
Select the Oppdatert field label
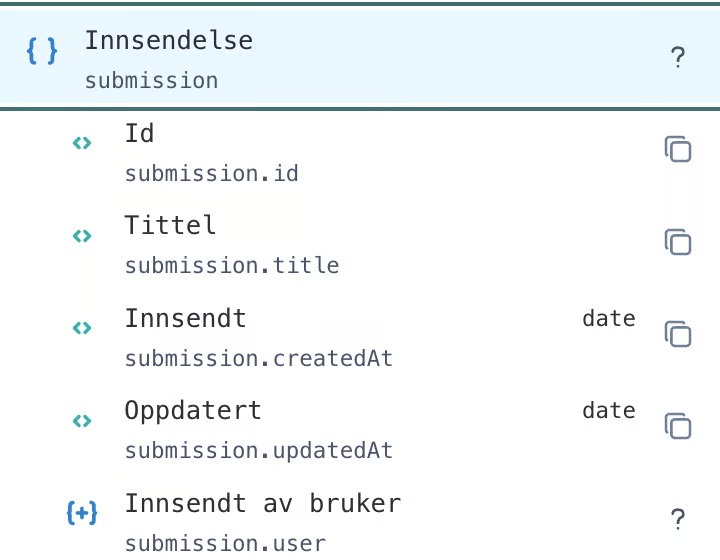click(193, 411)
